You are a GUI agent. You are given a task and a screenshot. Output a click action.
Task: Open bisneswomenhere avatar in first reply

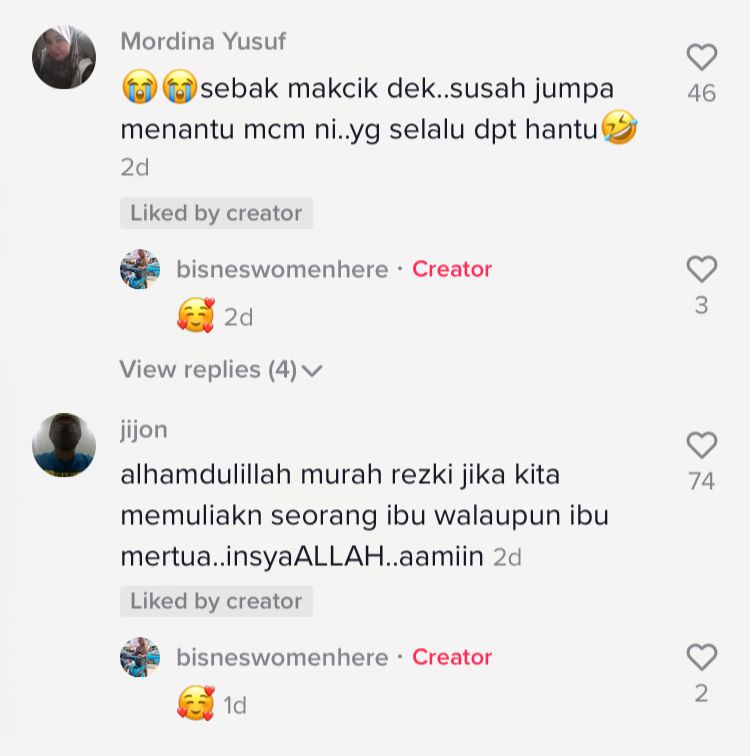click(140, 269)
